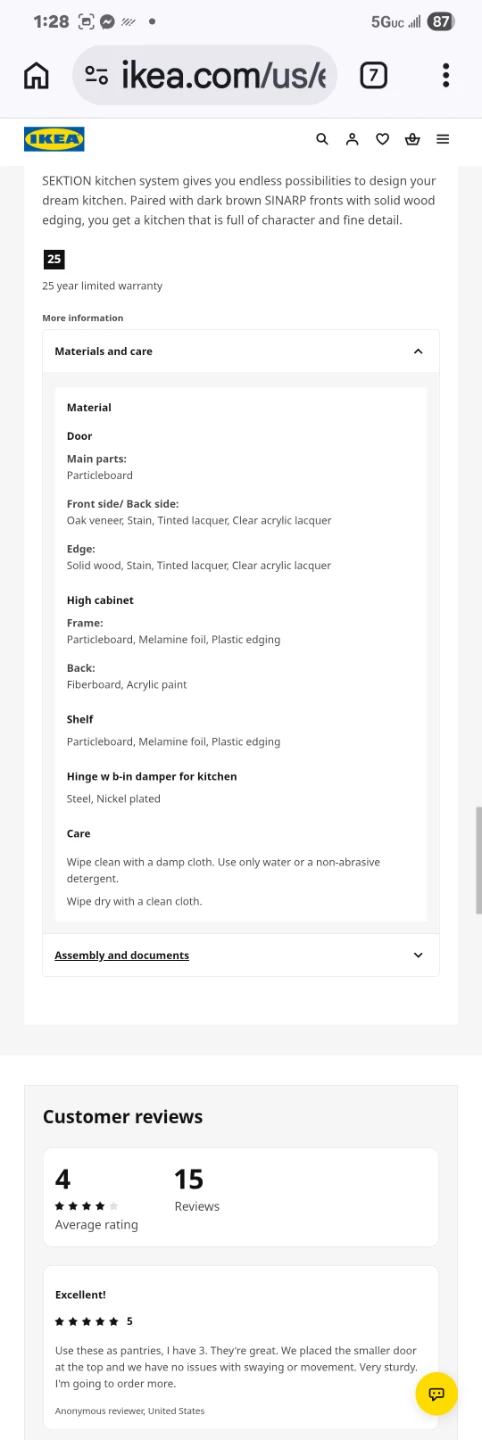Open the yellow chat support button
The width and height of the screenshot is (482, 1440).
coord(436,1394)
